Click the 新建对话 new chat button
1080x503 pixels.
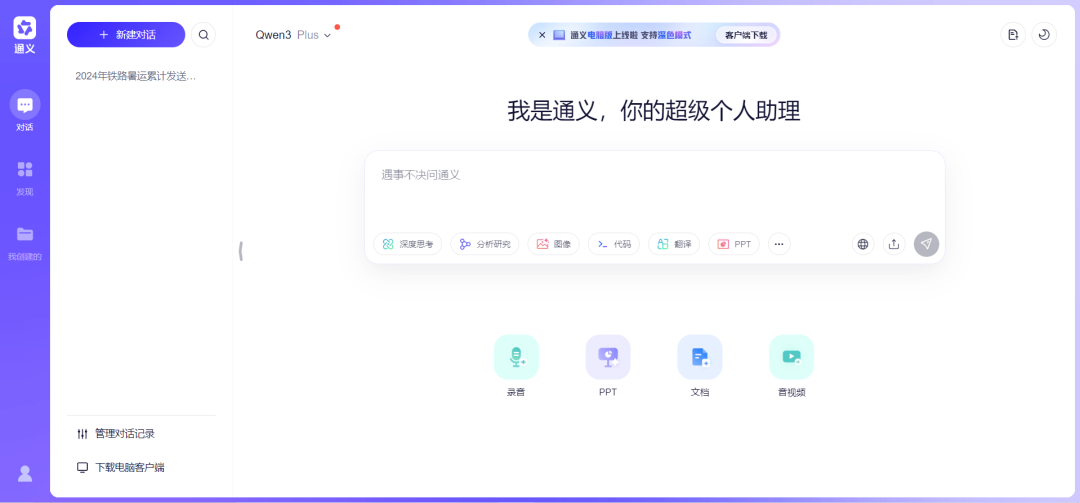126,35
